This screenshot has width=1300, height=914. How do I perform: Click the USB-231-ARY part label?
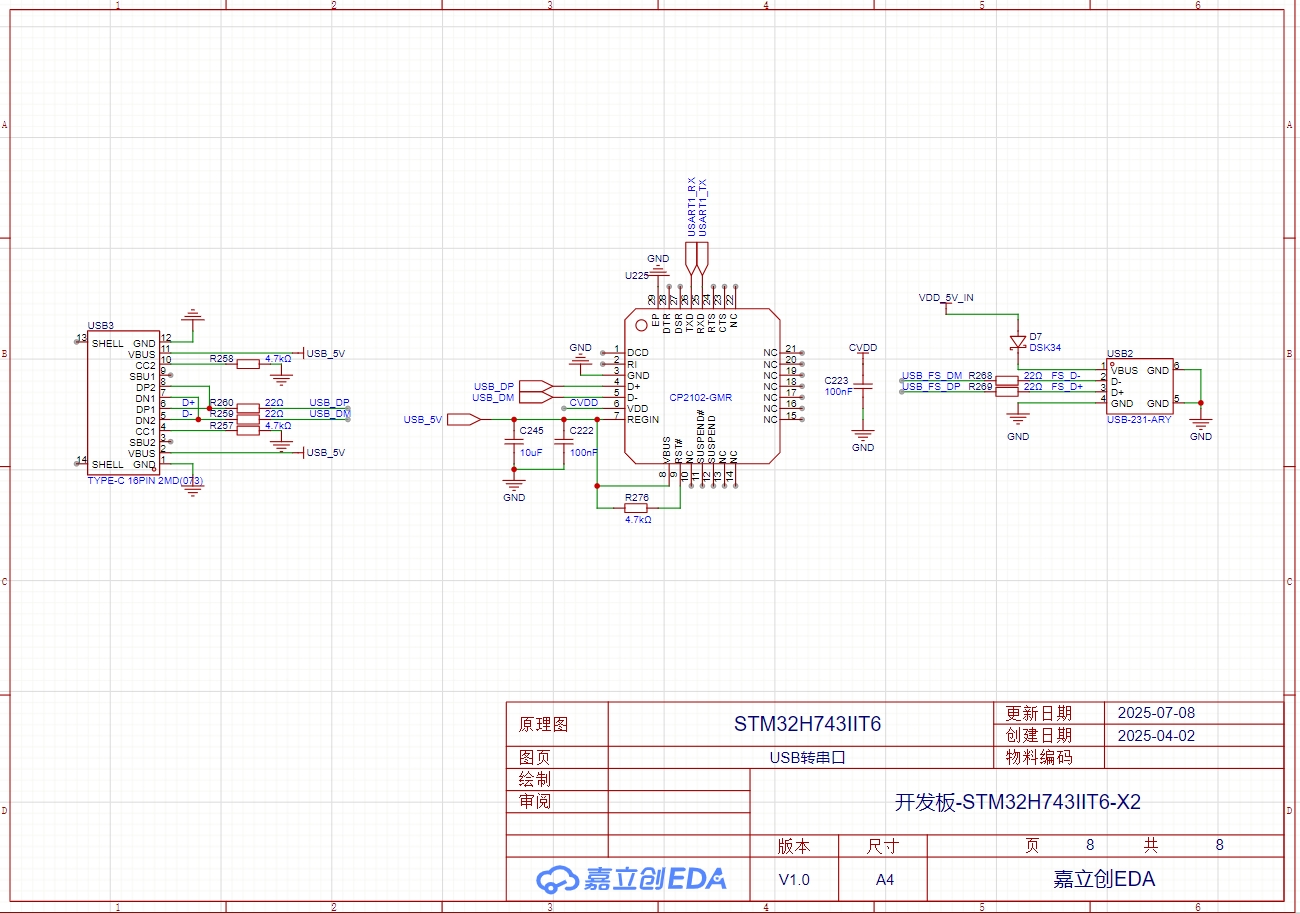[x=1139, y=420]
